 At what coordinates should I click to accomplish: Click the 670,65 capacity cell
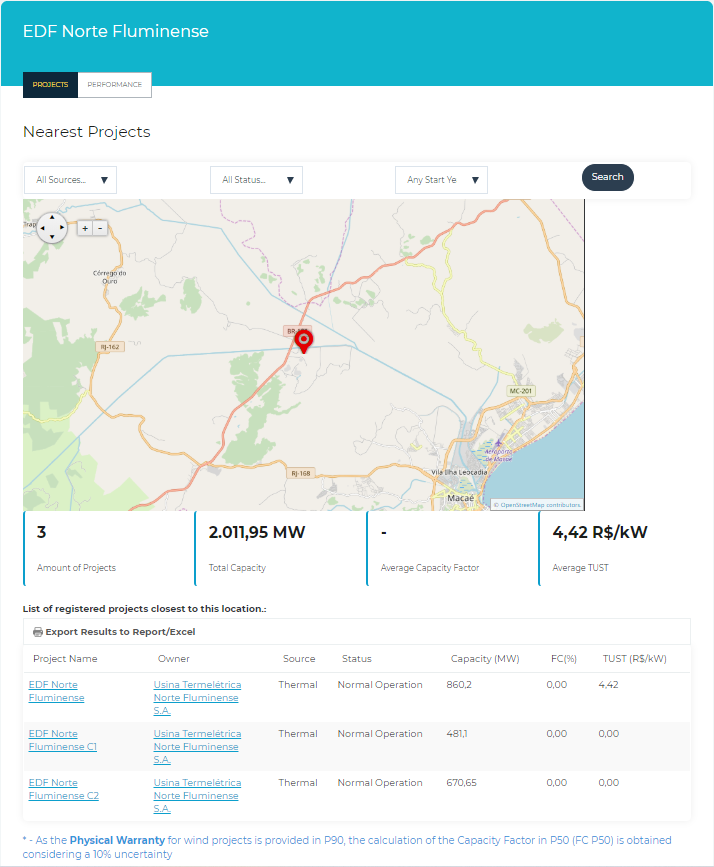pos(461,783)
